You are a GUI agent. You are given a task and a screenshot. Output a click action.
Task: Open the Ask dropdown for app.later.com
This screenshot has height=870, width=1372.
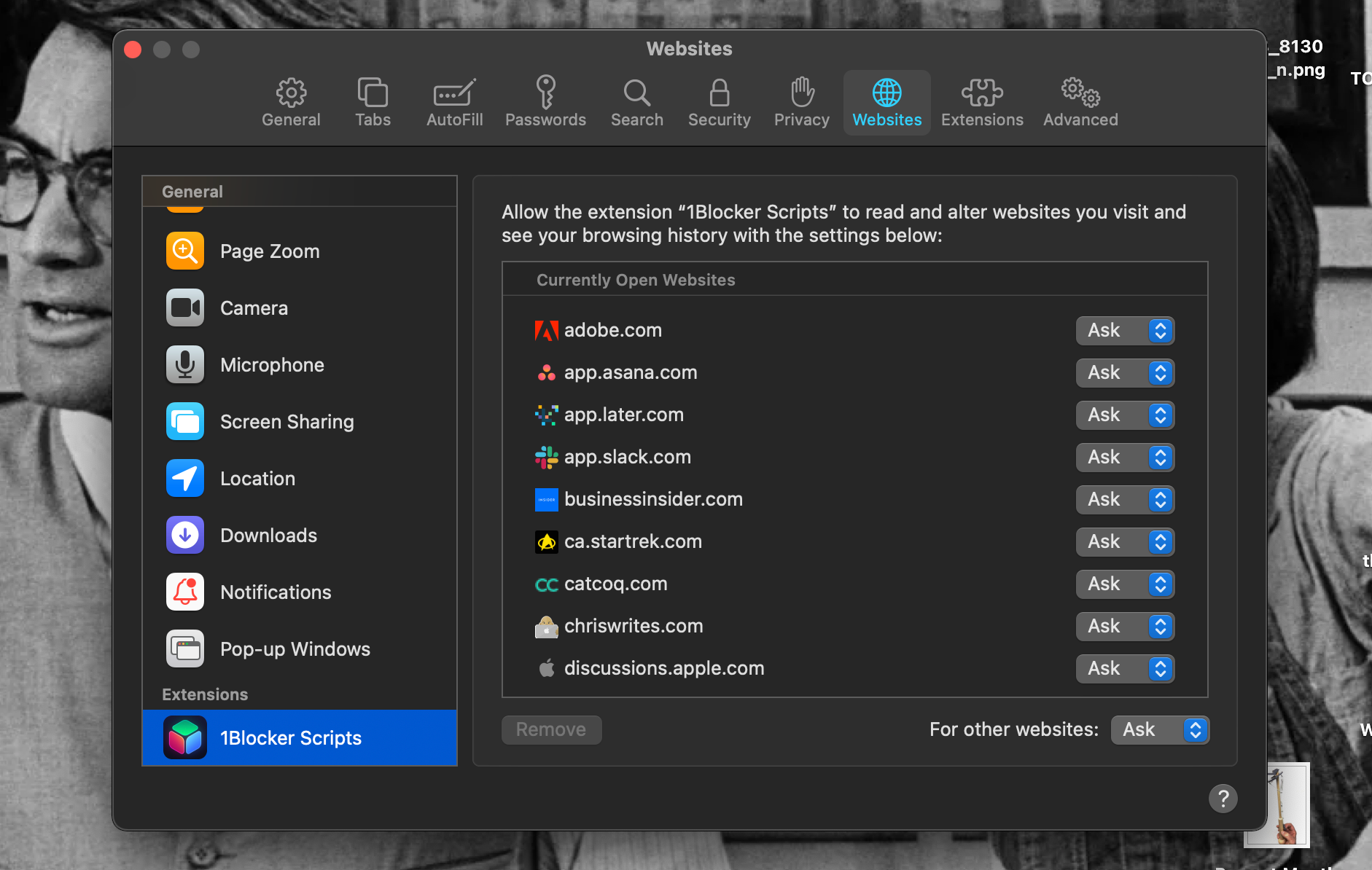(1125, 415)
